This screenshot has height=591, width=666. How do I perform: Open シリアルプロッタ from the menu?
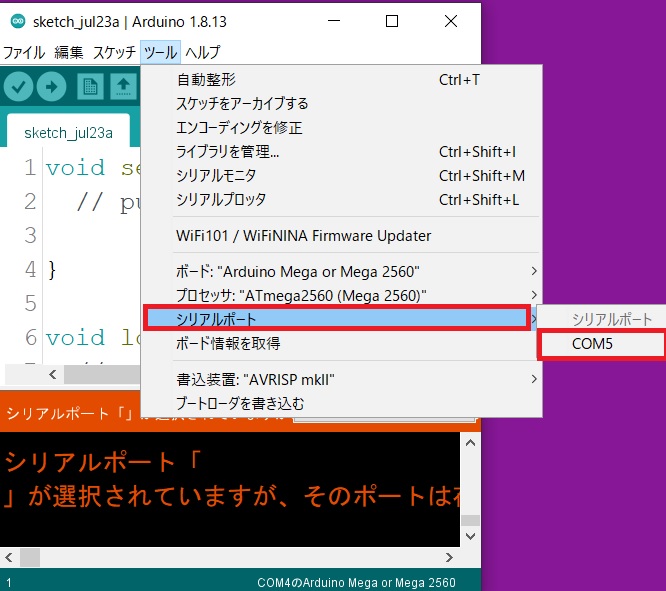pos(341,199)
